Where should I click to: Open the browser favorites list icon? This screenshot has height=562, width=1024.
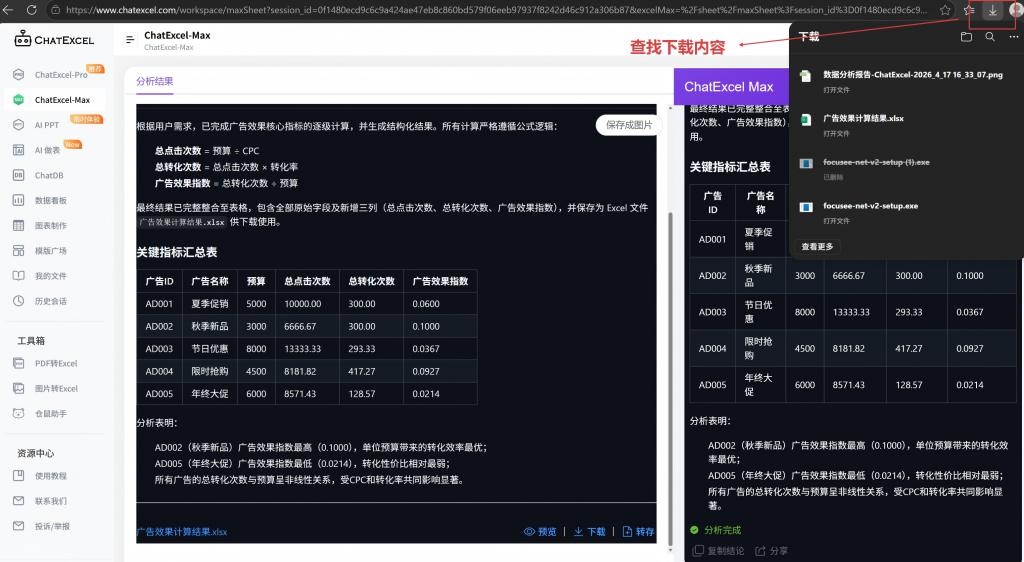point(969,10)
